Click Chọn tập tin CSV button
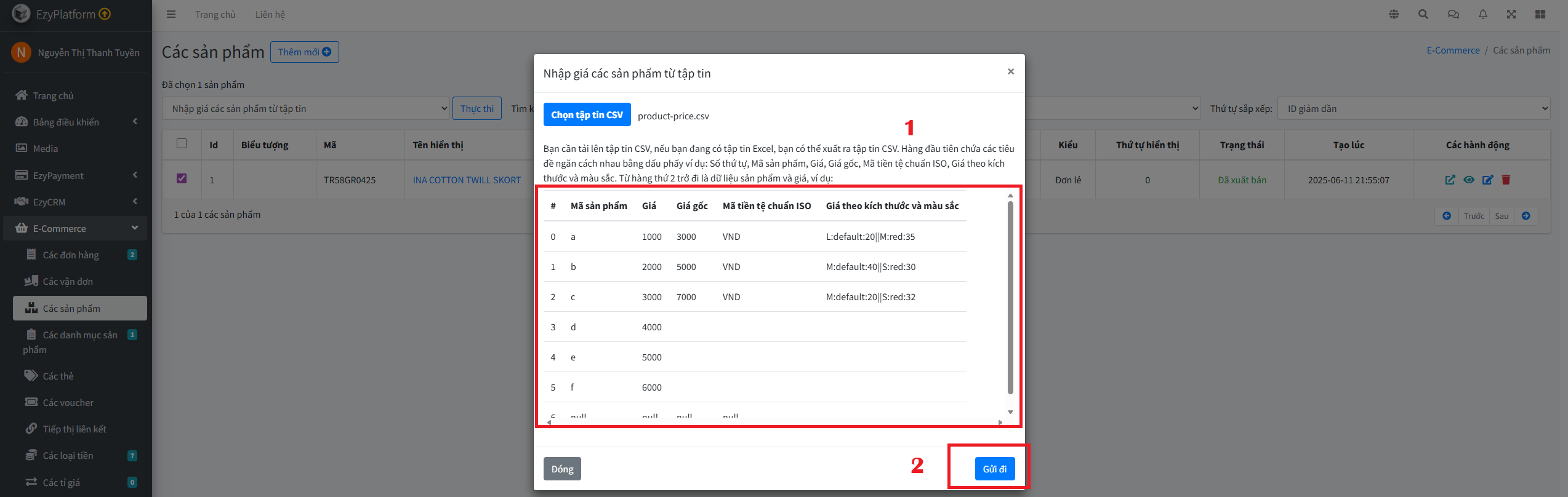 (x=587, y=114)
